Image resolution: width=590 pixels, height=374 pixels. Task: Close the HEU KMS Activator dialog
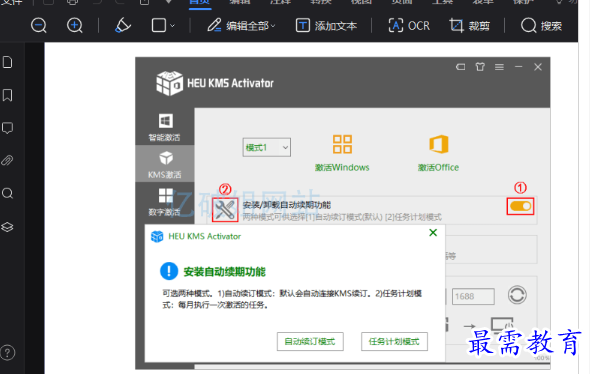pos(433,233)
